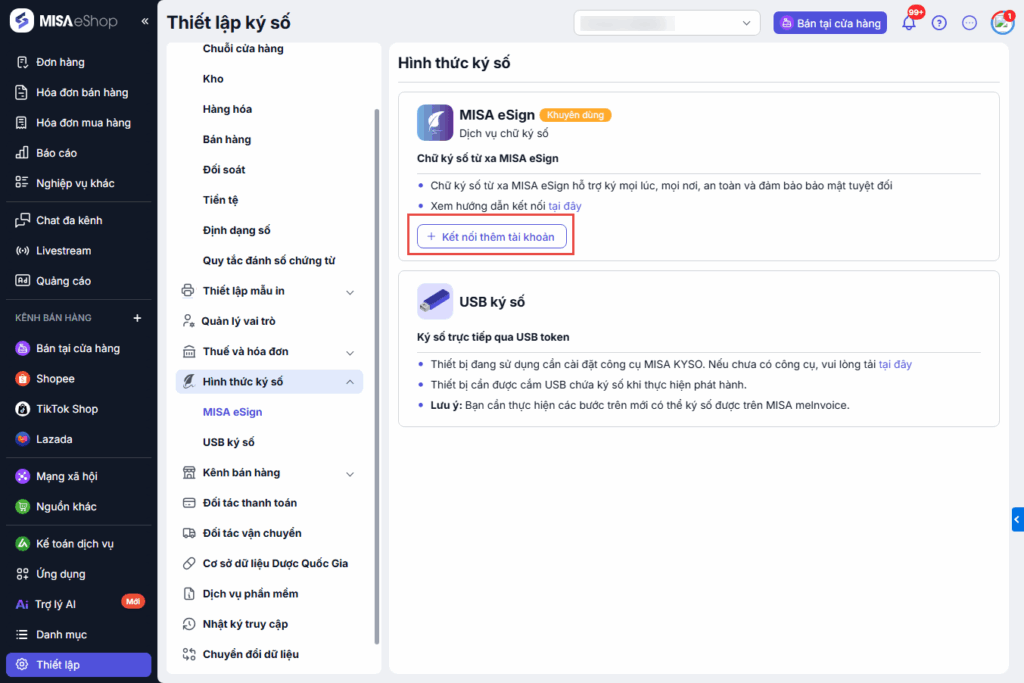Select MISA eSign submenu item
This screenshot has height=683, width=1024.
232,412
